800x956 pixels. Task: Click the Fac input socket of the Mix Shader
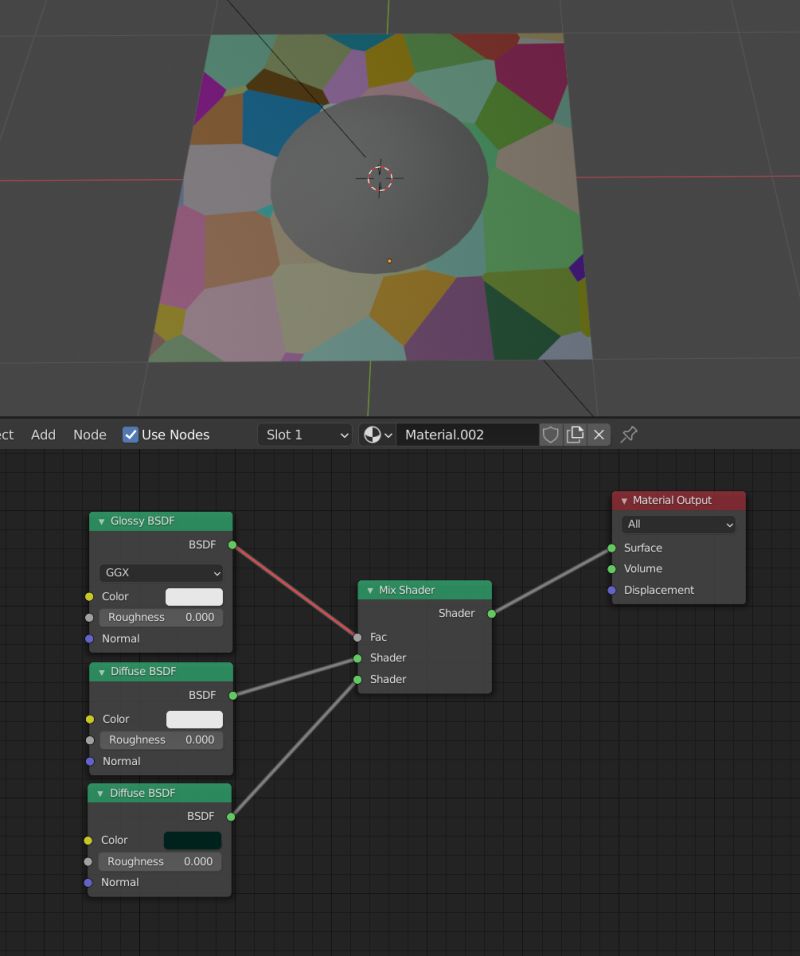pyautogui.click(x=357, y=637)
